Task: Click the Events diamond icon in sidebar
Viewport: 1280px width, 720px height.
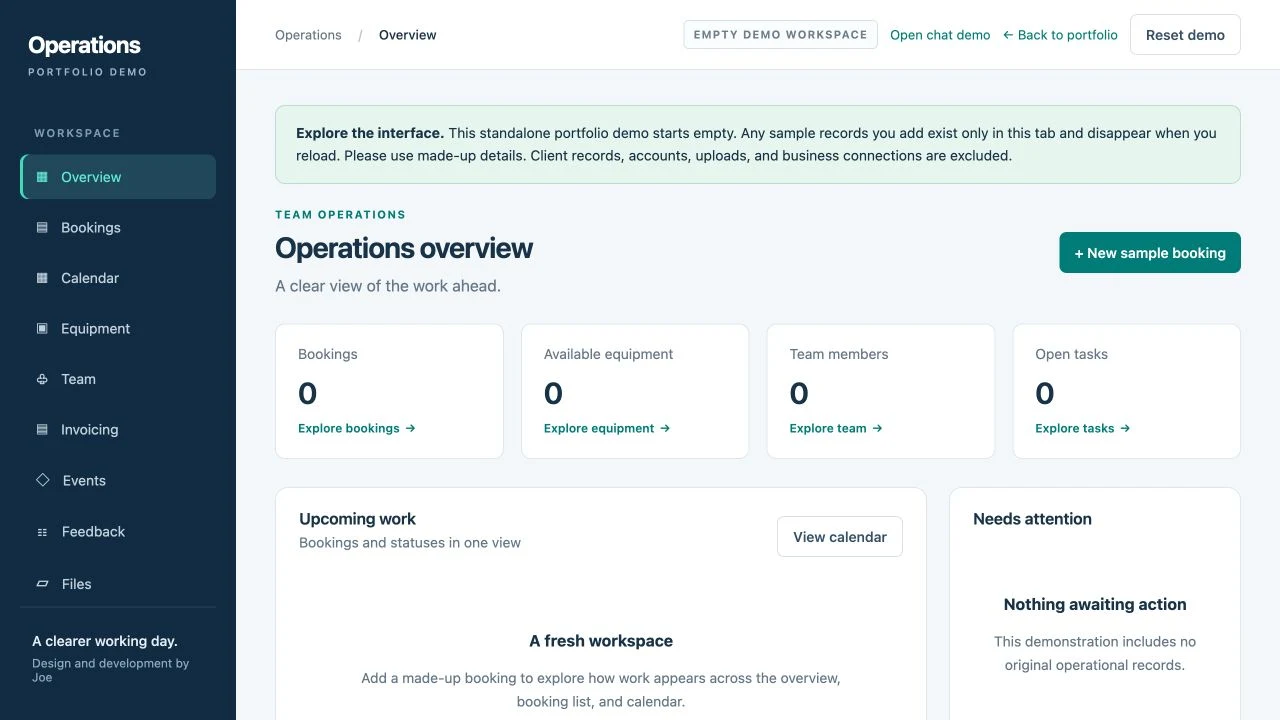Action: [43, 480]
